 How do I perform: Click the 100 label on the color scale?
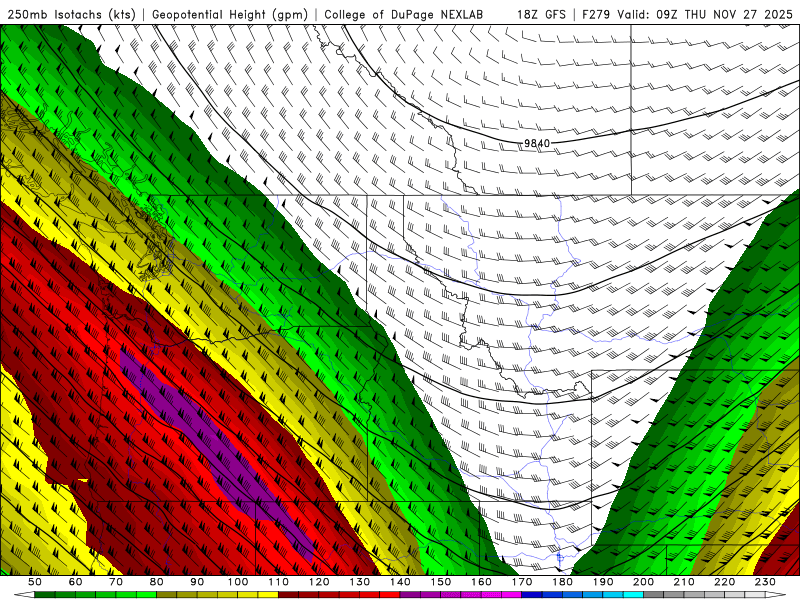point(238,582)
